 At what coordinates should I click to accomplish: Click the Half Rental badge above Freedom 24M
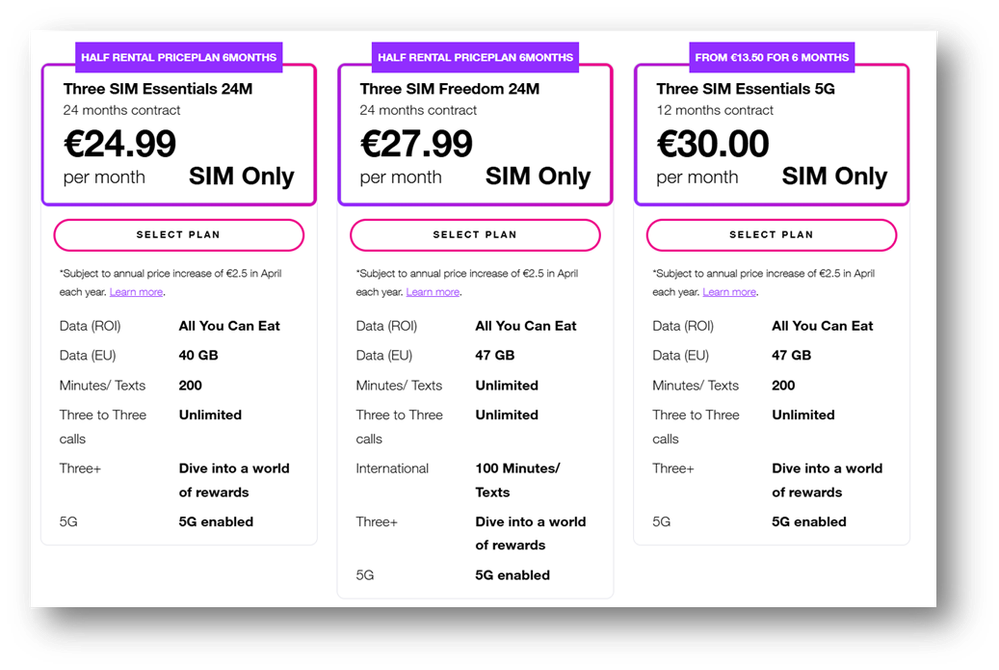(475, 57)
